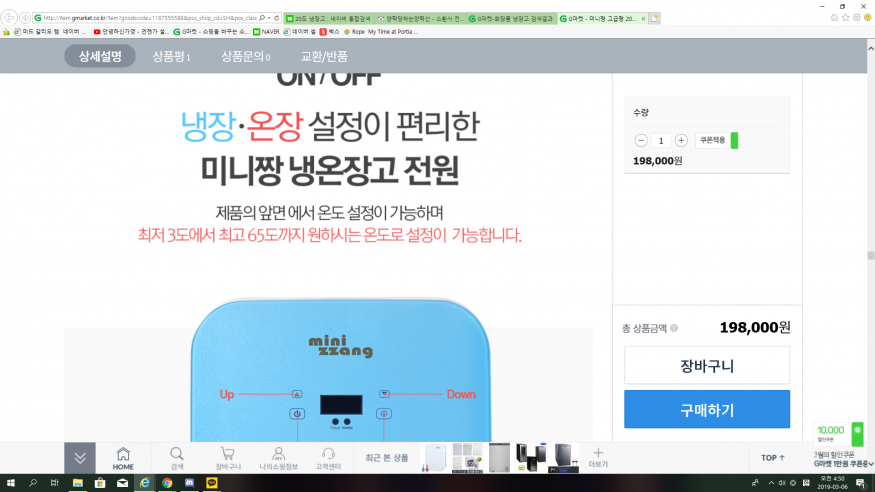
Task: Open 검색 search in the bottom bar
Action: point(177,459)
